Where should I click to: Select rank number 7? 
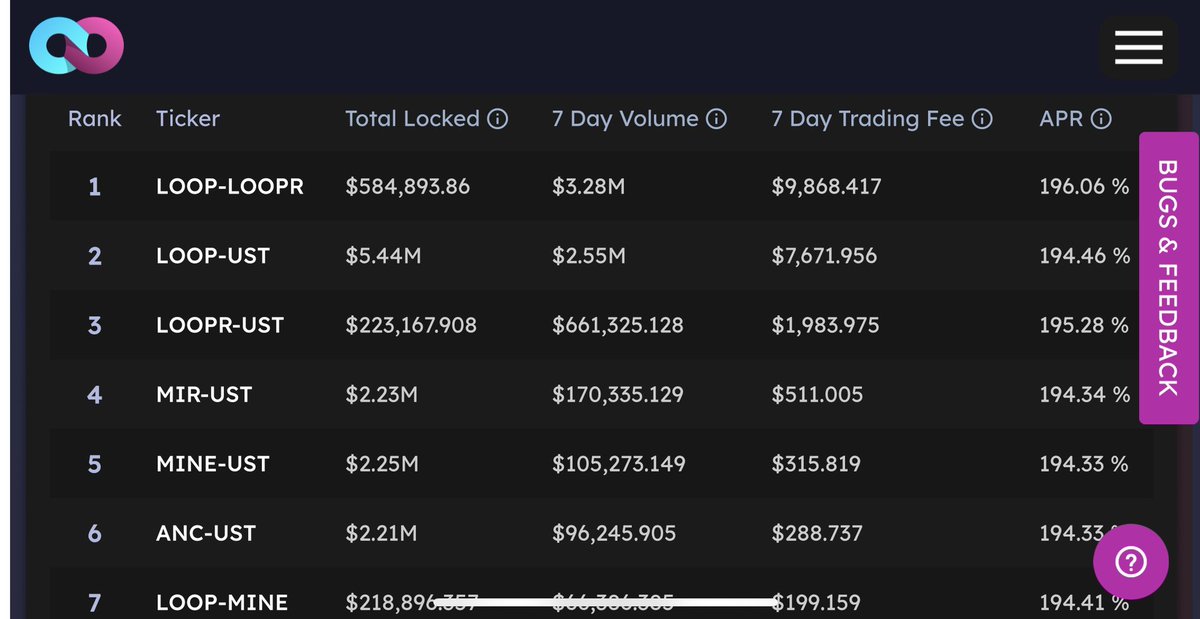coord(94,602)
